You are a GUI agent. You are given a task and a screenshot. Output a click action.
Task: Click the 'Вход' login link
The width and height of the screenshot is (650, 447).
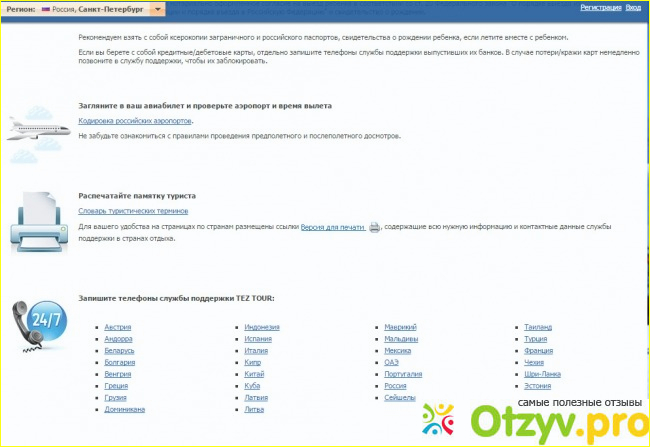tap(633, 7)
